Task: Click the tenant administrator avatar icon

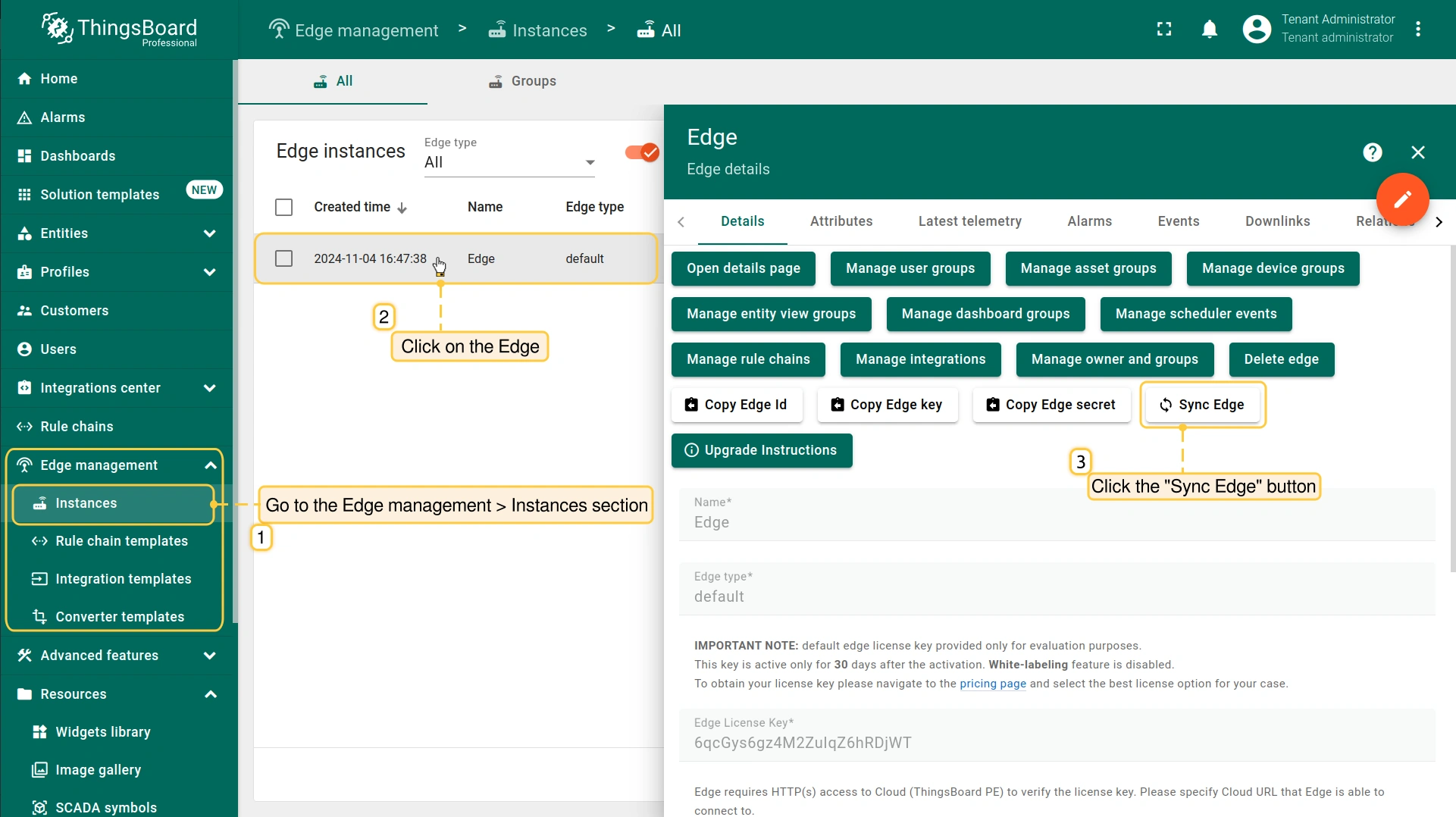Action: [1256, 30]
